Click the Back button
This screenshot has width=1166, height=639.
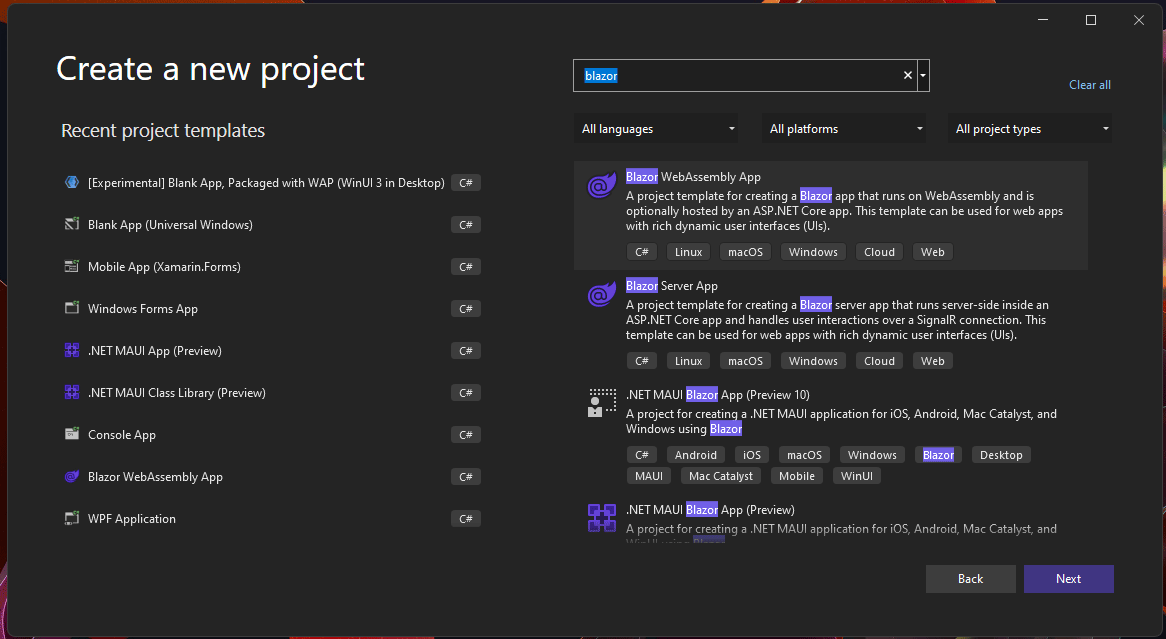[x=970, y=579]
